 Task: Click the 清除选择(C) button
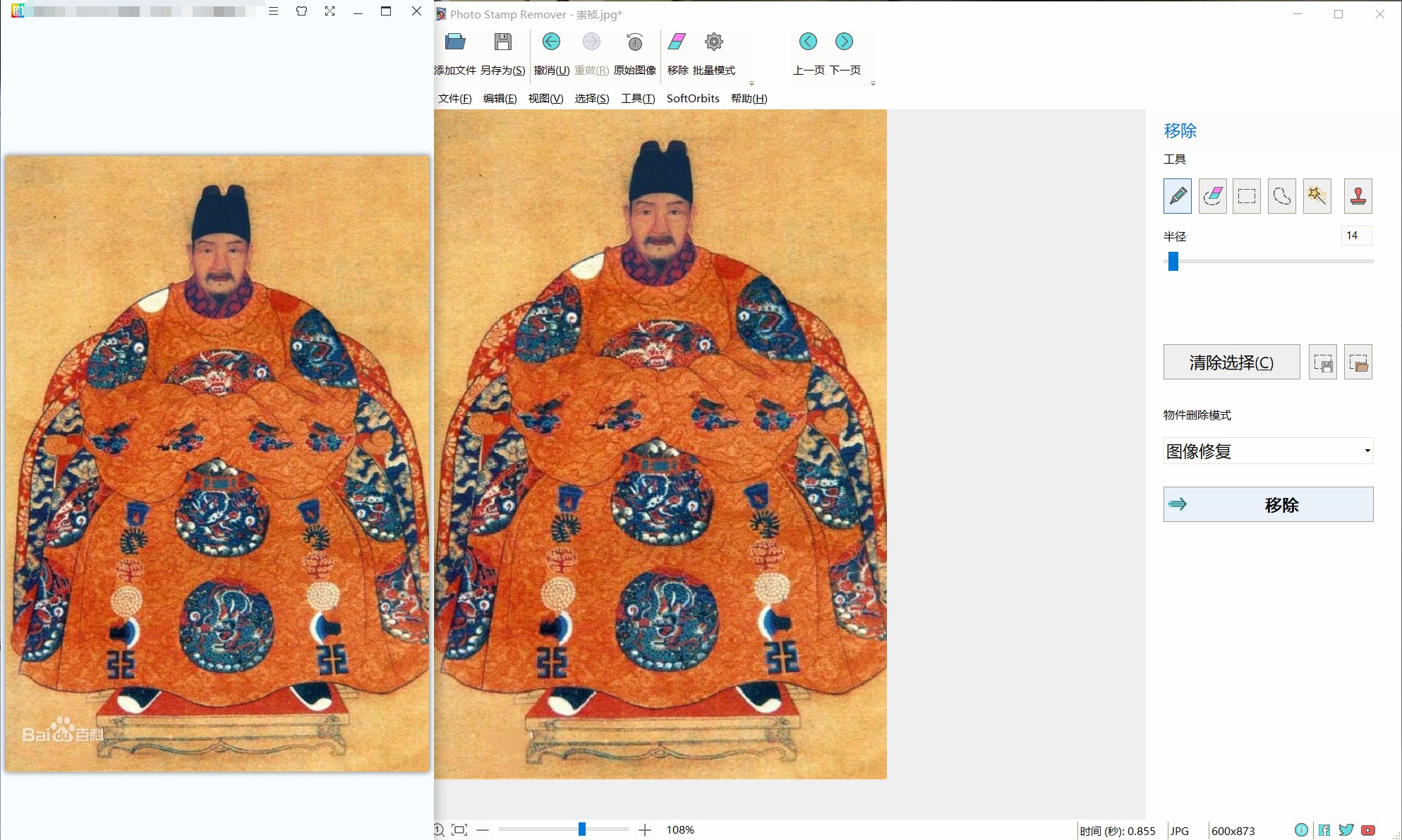click(1231, 363)
